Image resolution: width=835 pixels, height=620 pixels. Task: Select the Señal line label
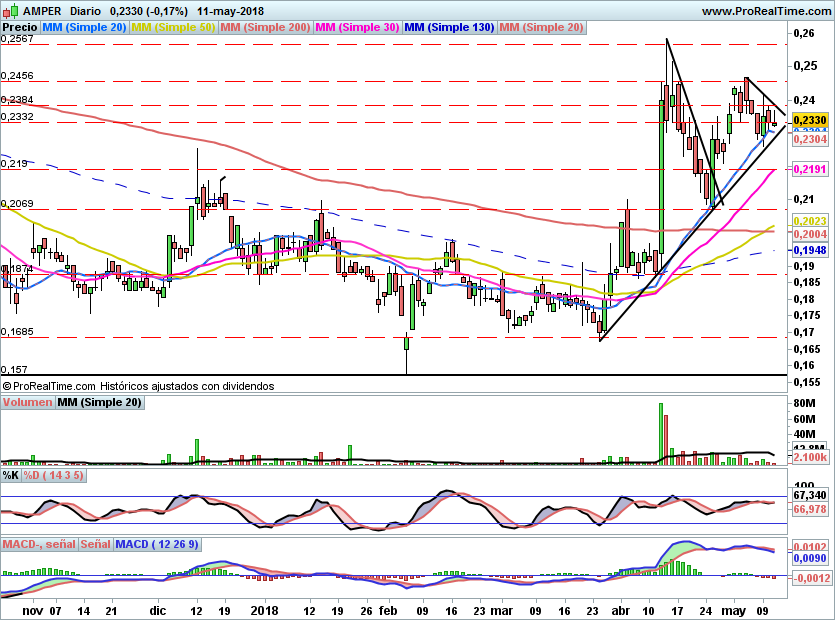point(95,544)
